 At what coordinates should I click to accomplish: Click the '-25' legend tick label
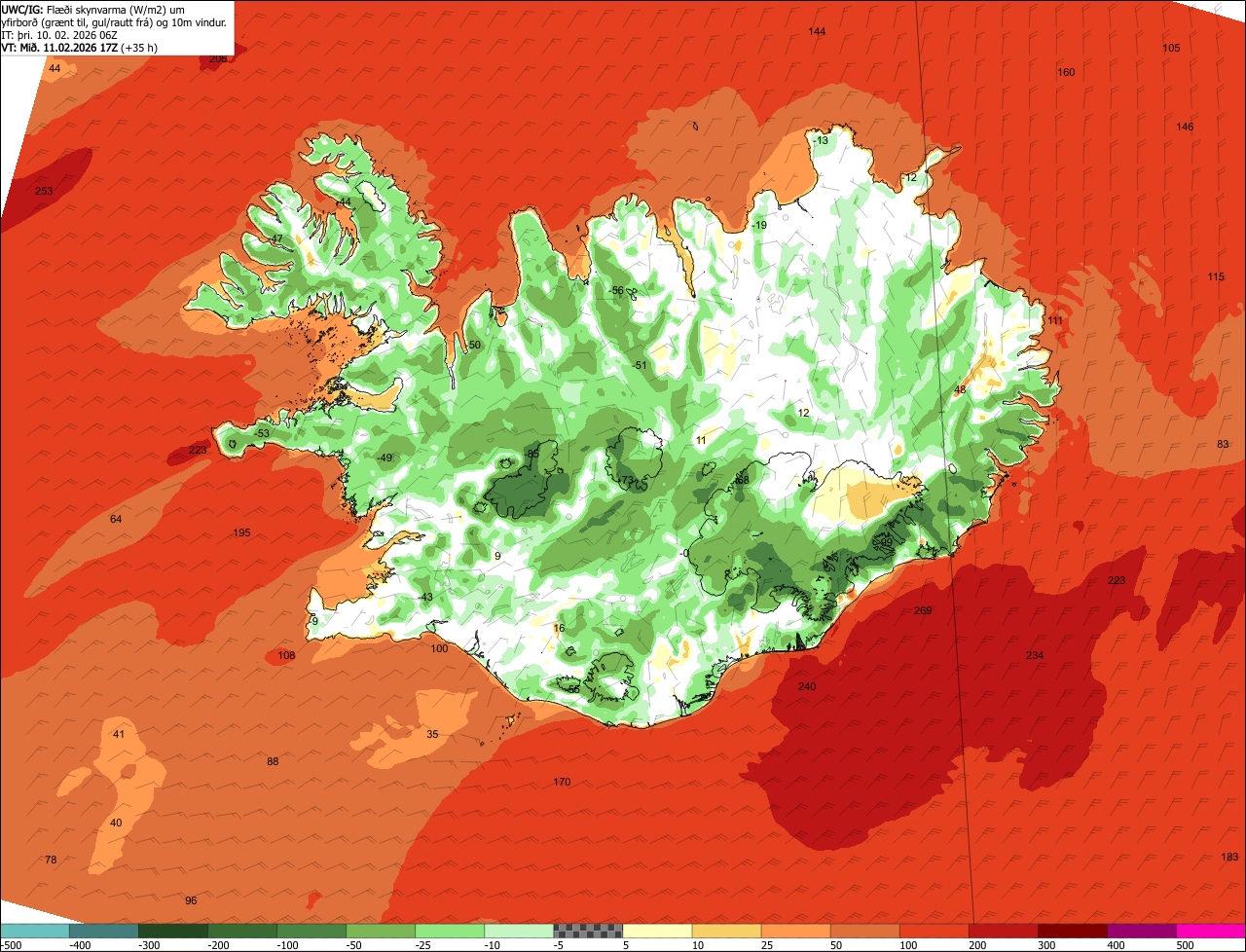tap(425, 945)
